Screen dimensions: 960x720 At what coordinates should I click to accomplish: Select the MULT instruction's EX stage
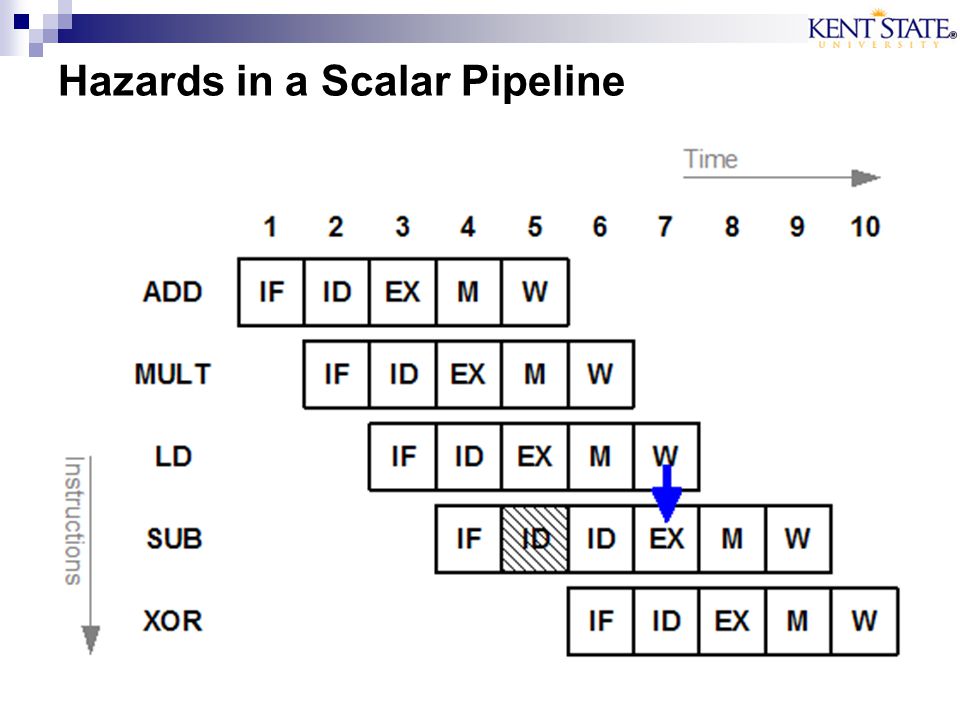click(x=468, y=374)
